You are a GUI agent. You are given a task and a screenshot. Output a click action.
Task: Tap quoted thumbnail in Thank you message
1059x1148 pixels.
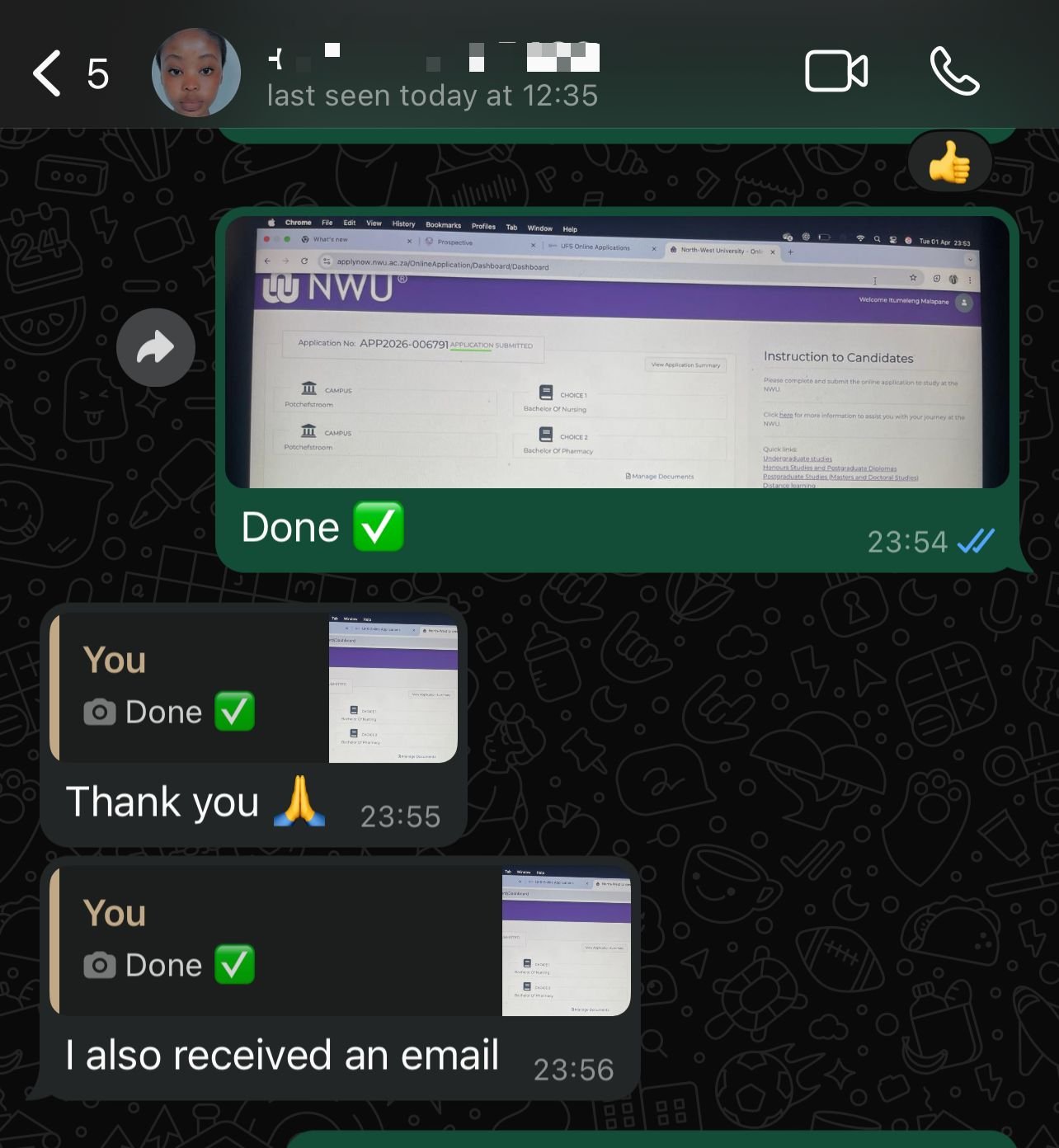click(x=393, y=688)
